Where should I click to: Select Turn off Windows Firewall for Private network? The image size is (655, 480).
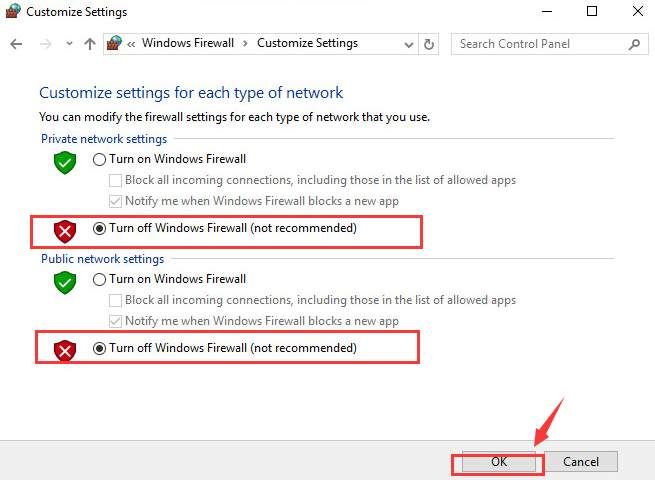tap(99, 228)
